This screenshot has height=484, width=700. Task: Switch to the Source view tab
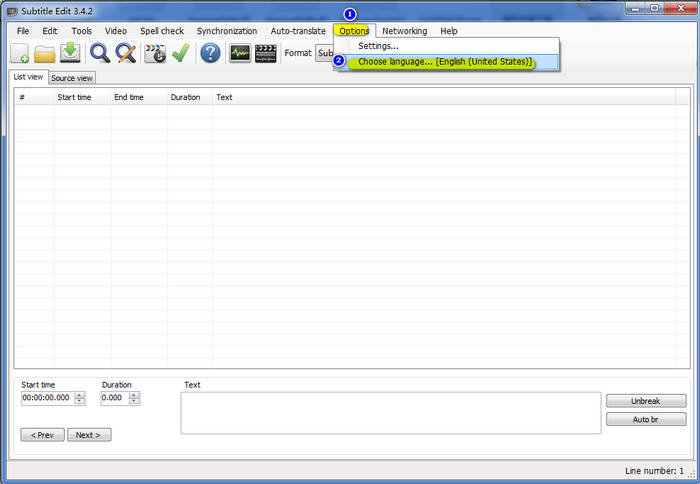(72, 78)
